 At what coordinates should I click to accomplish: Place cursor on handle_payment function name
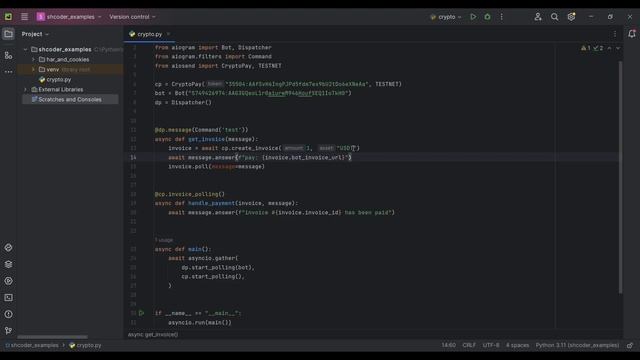(211, 203)
